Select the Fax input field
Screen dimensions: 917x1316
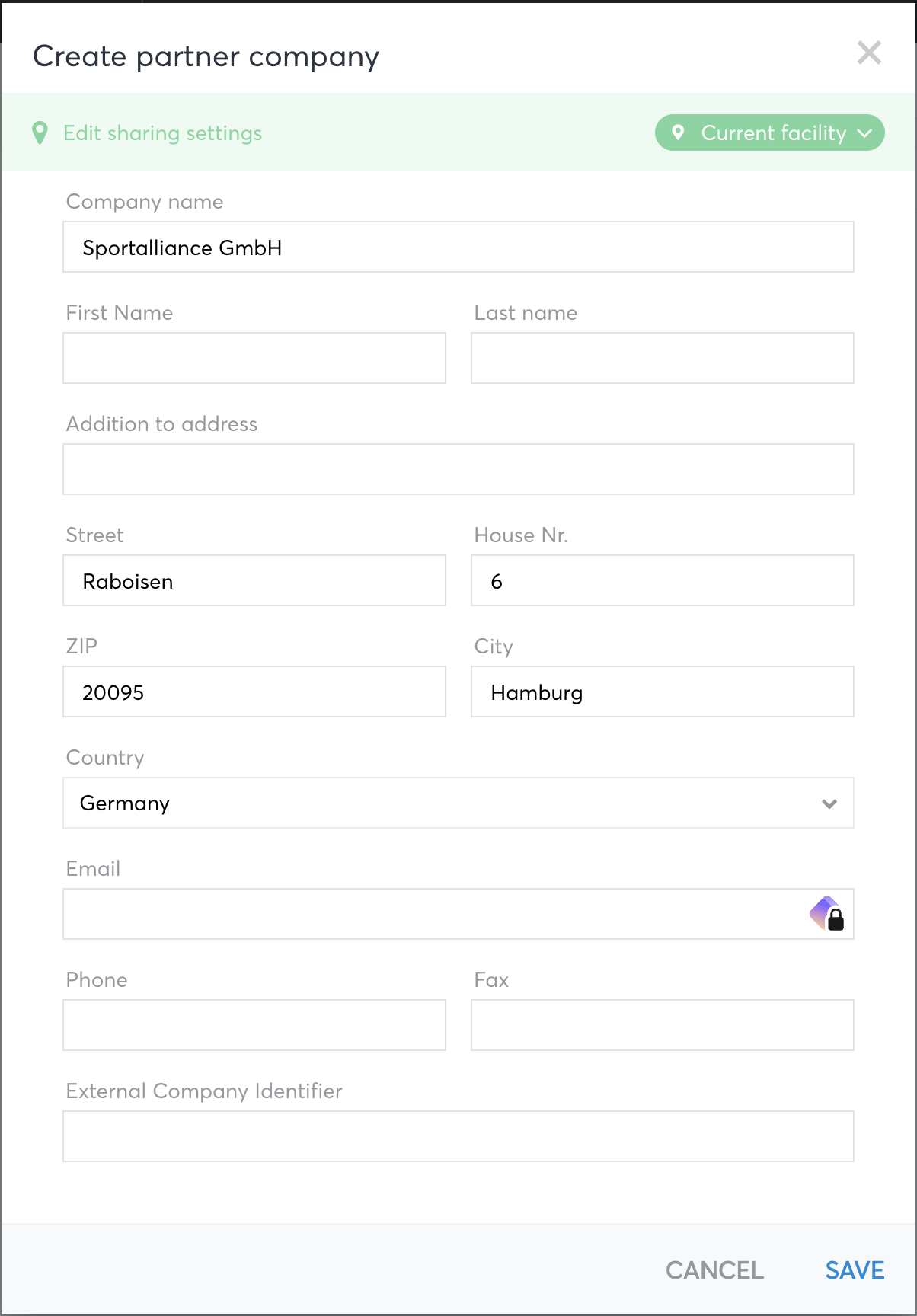point(663,1025)
